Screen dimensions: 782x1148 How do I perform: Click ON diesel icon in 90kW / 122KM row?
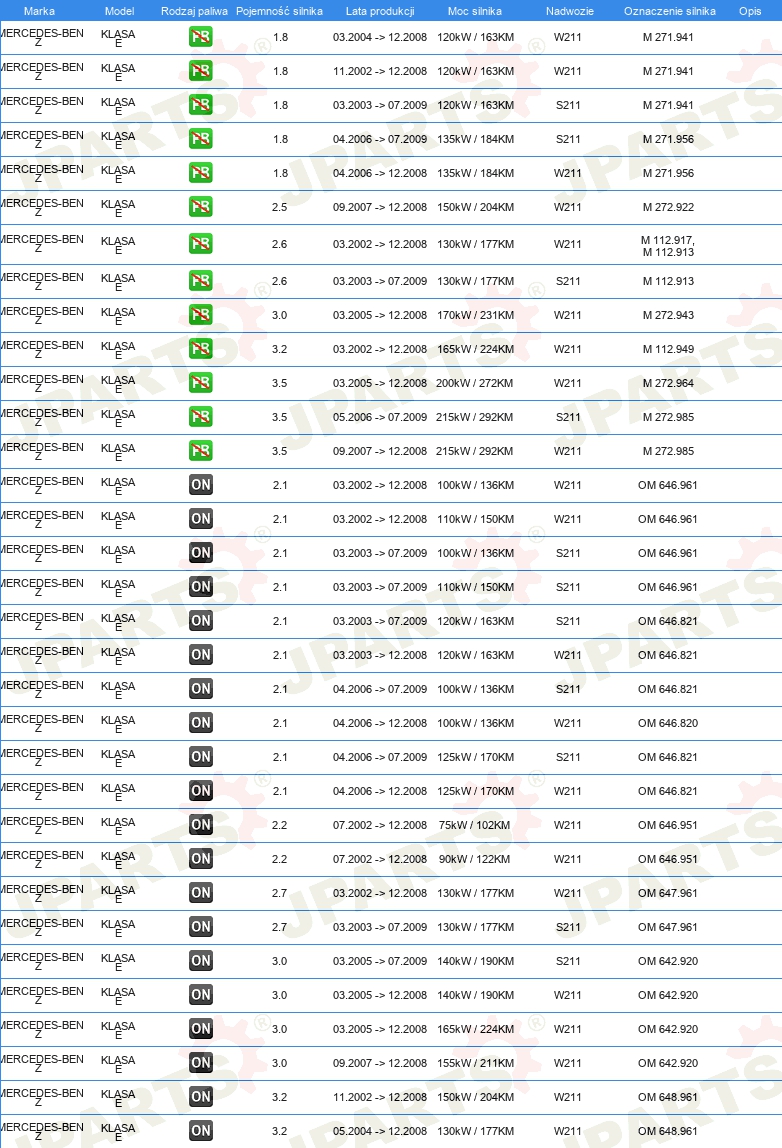pyautogui.click(x=201, y=858)
